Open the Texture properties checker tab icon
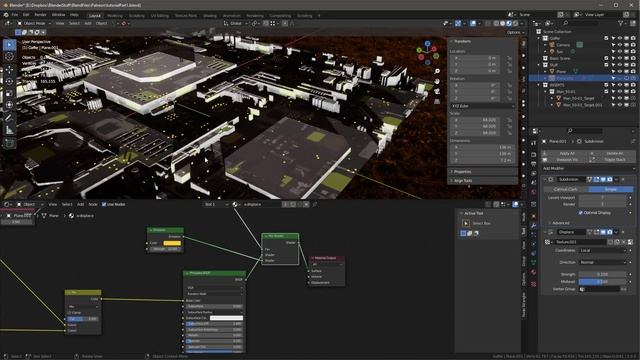640x360 pixels. click(x=533, y=283)
